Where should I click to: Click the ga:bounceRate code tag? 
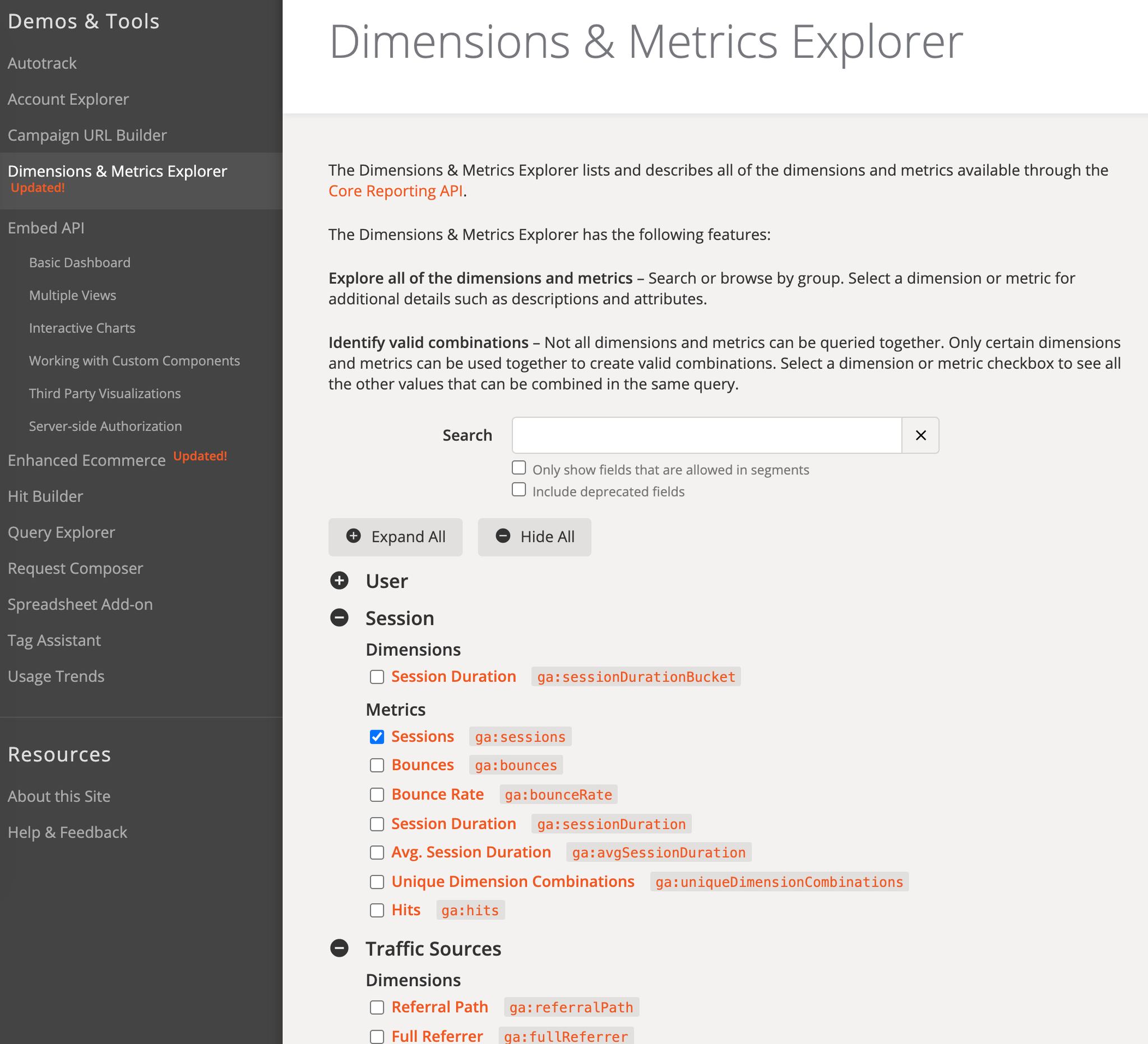(558, 795)
